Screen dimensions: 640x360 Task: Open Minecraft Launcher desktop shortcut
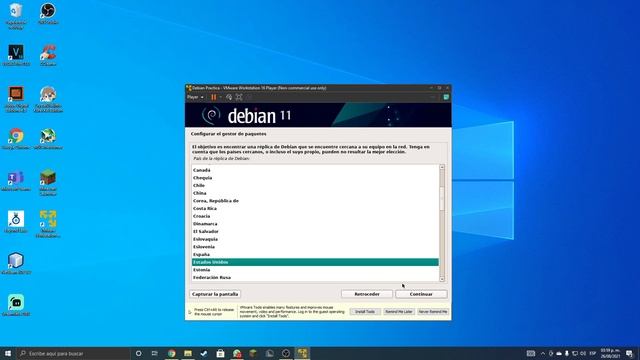pyautogui.click(x=48, y=183)
